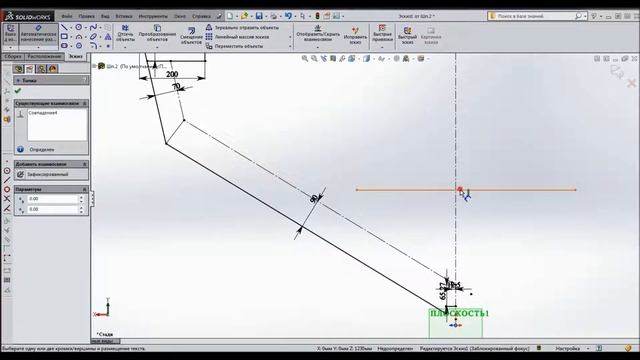The image size is (640, 360).
Task: Click Mirror Entities (Зеркально отразить объекты)
Action: (x=242, y=27)
